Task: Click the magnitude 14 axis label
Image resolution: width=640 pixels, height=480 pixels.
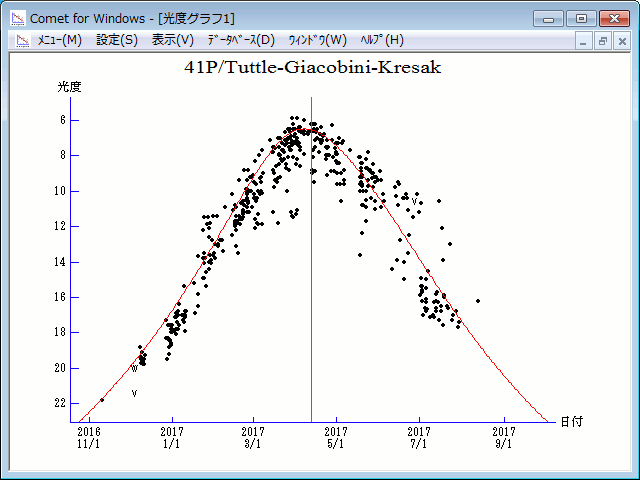Action: [60, 262]
